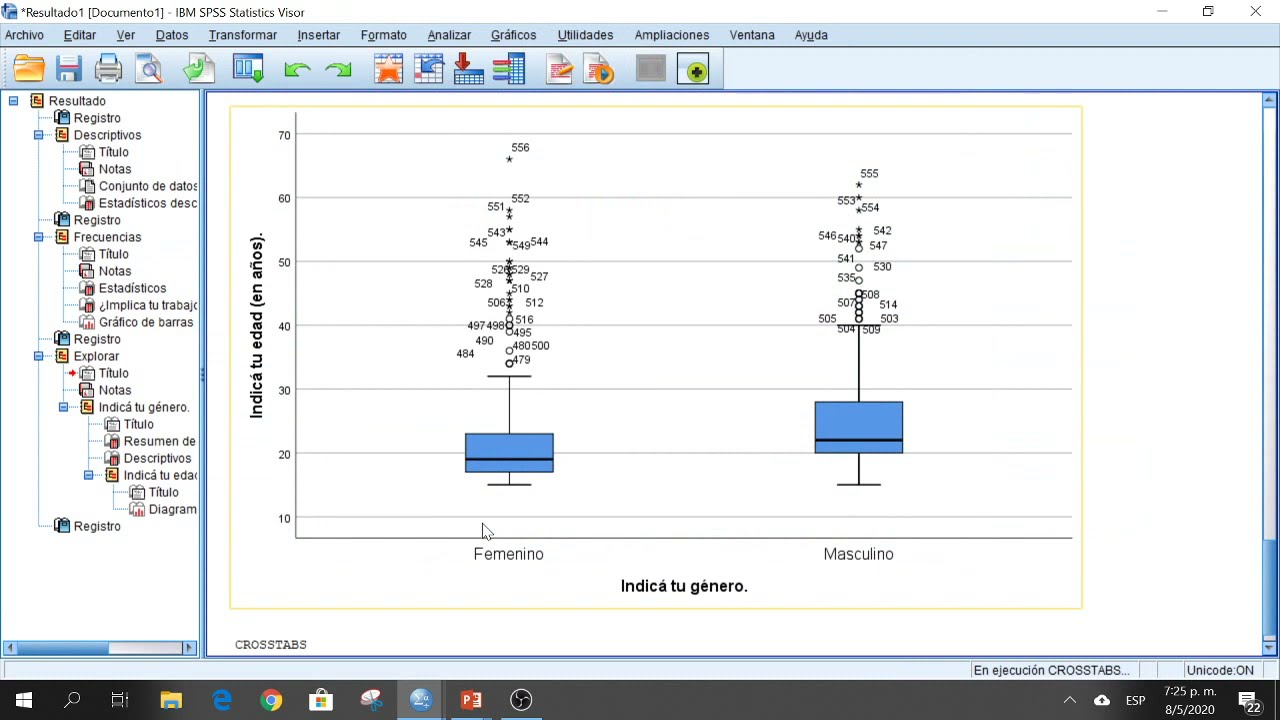Open the Windows Start menu
The height and width of the screenshot is (720, 1280).
24,700
